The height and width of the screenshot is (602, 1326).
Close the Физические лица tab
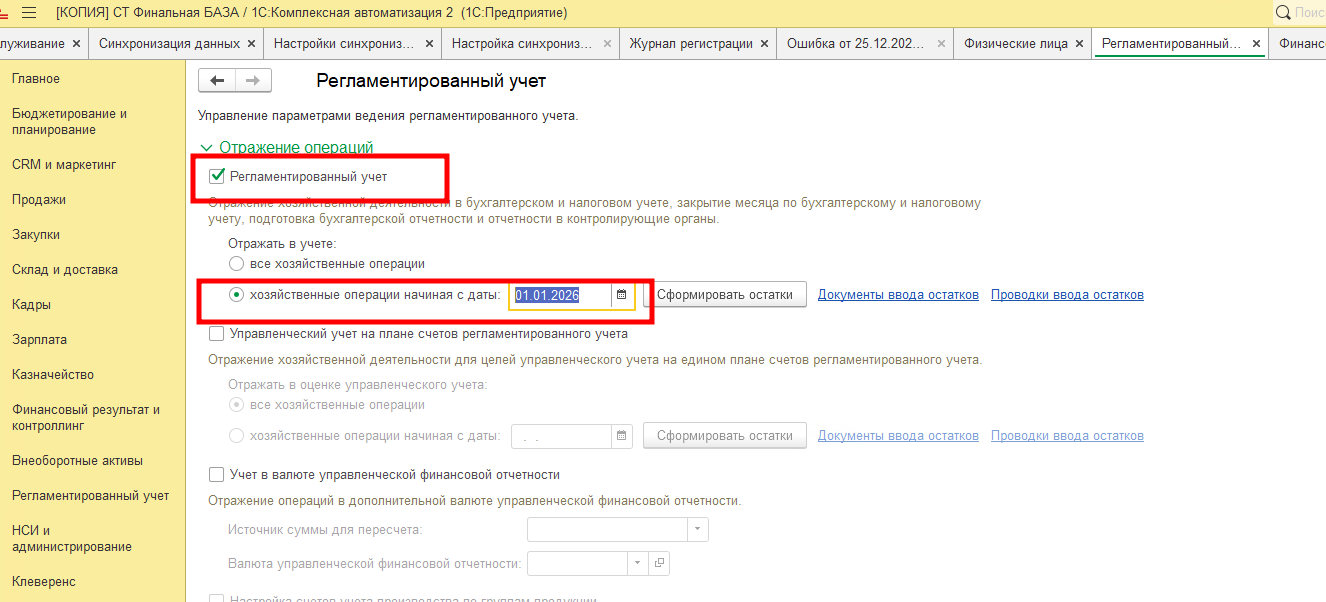1078,44
